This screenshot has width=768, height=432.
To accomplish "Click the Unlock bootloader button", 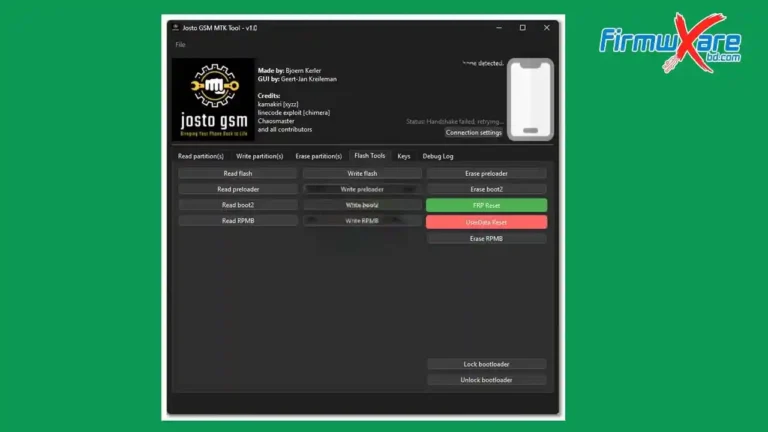I will click(486, 380).
